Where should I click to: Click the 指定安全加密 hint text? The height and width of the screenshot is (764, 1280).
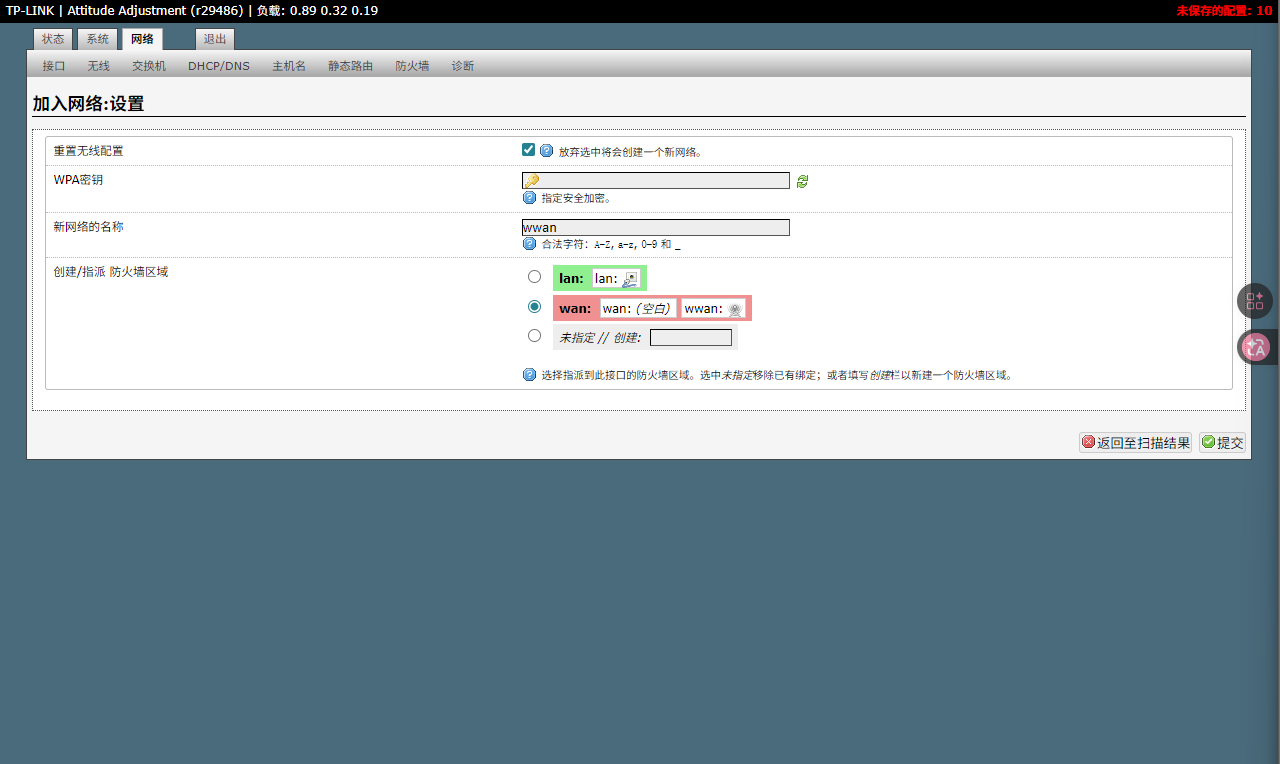coord(576,198)
